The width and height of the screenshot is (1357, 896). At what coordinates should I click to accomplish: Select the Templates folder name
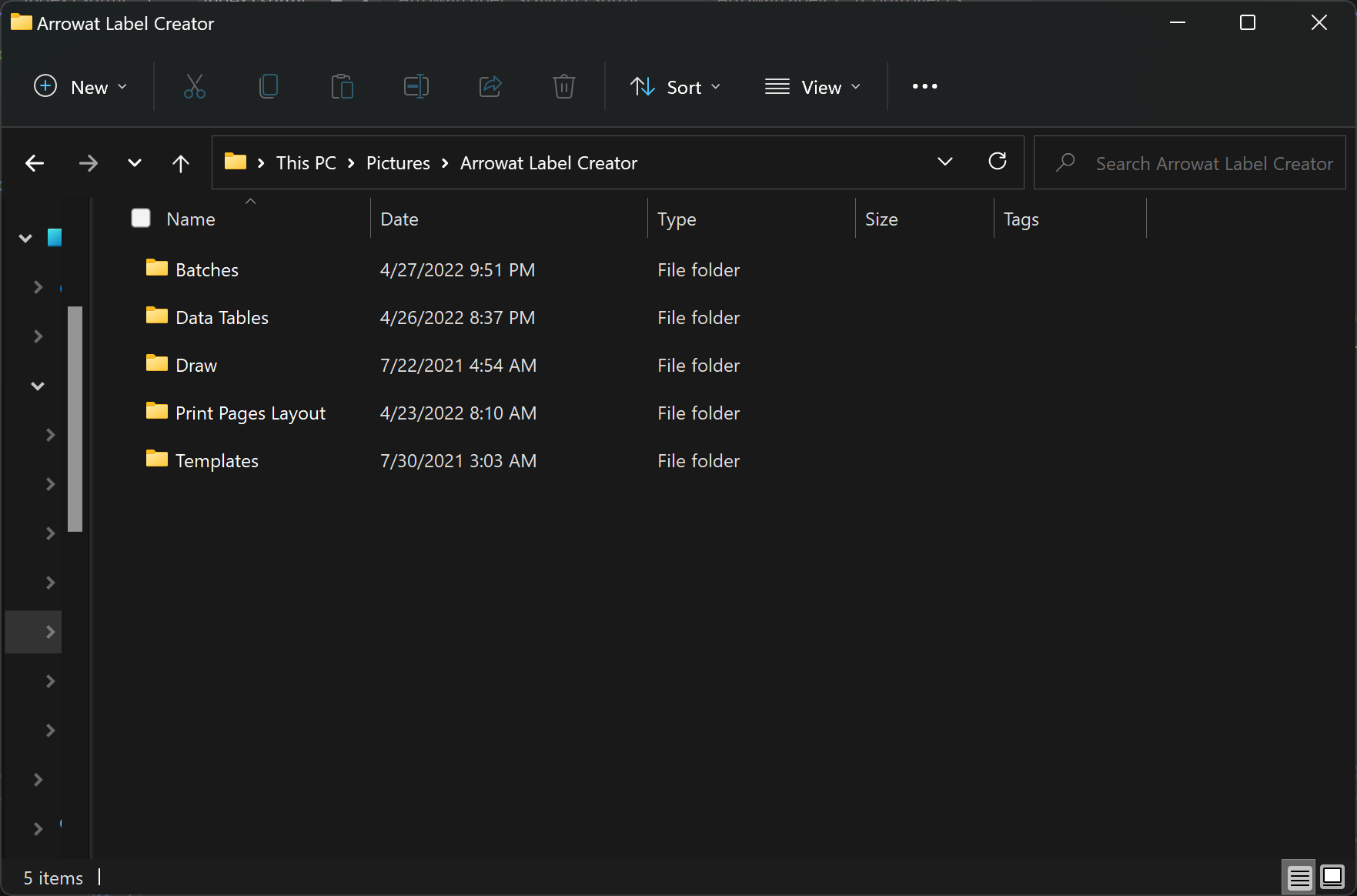pos(217,461)
